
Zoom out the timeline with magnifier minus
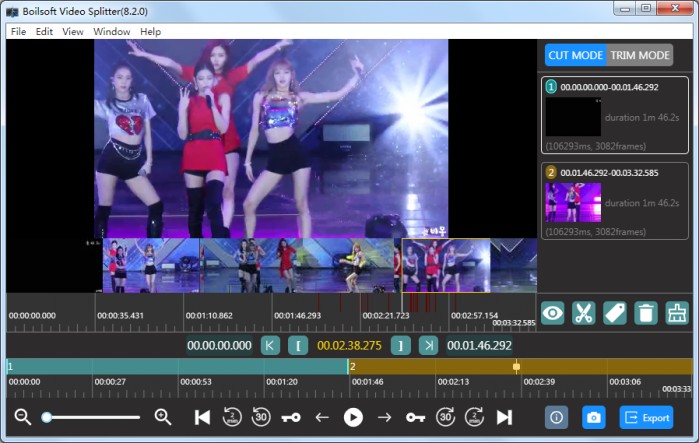[22, 417]
